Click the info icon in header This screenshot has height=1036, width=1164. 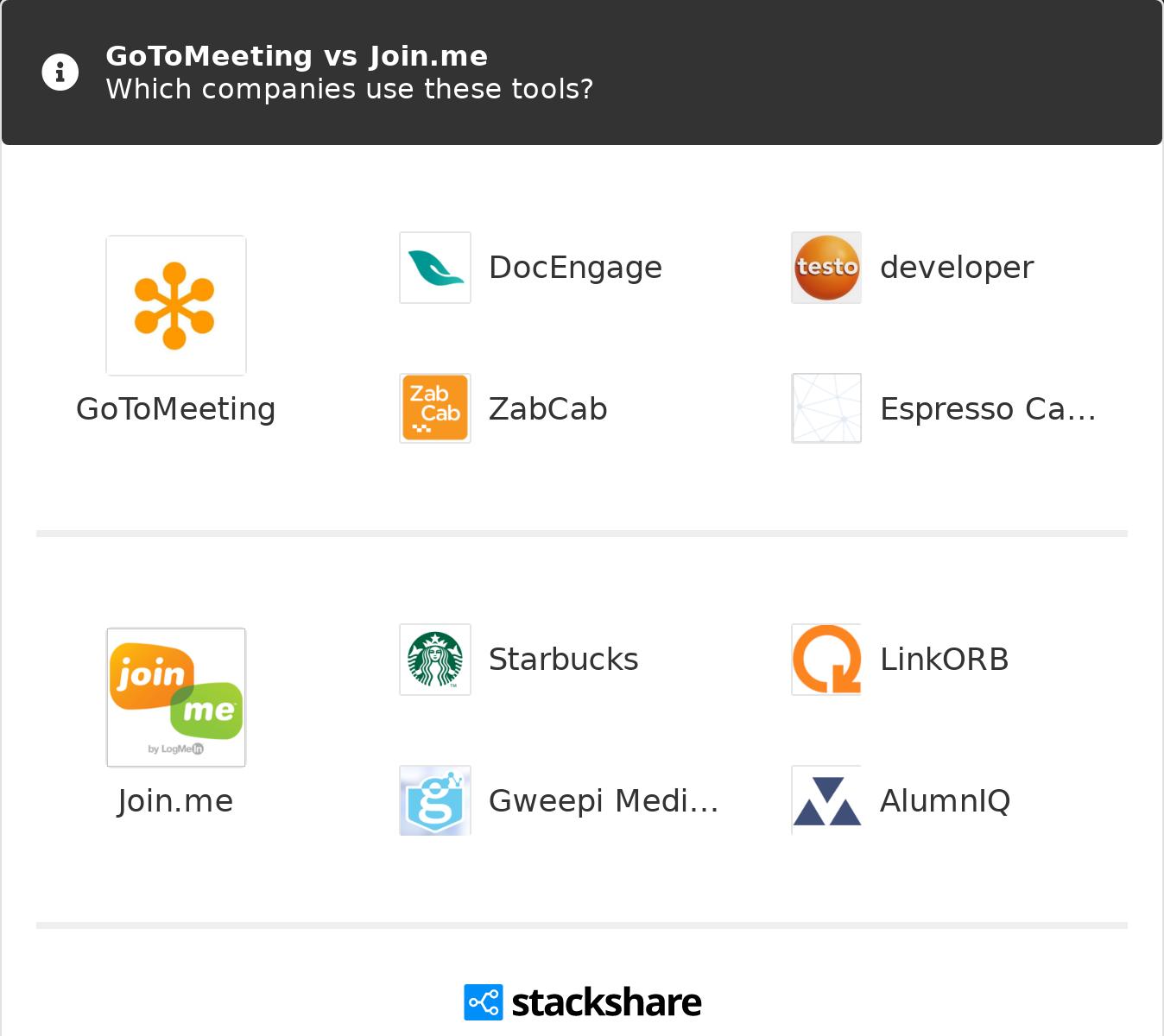click(x=60, y=73)
